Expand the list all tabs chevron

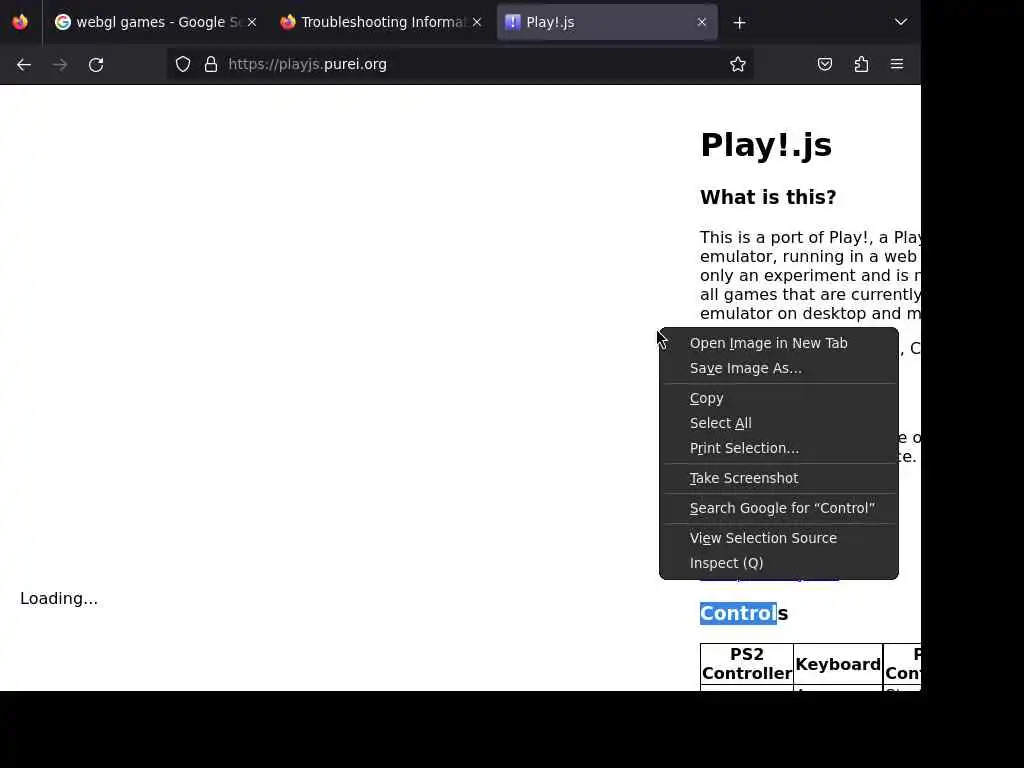pyautogui.click(x=901, y=22)
